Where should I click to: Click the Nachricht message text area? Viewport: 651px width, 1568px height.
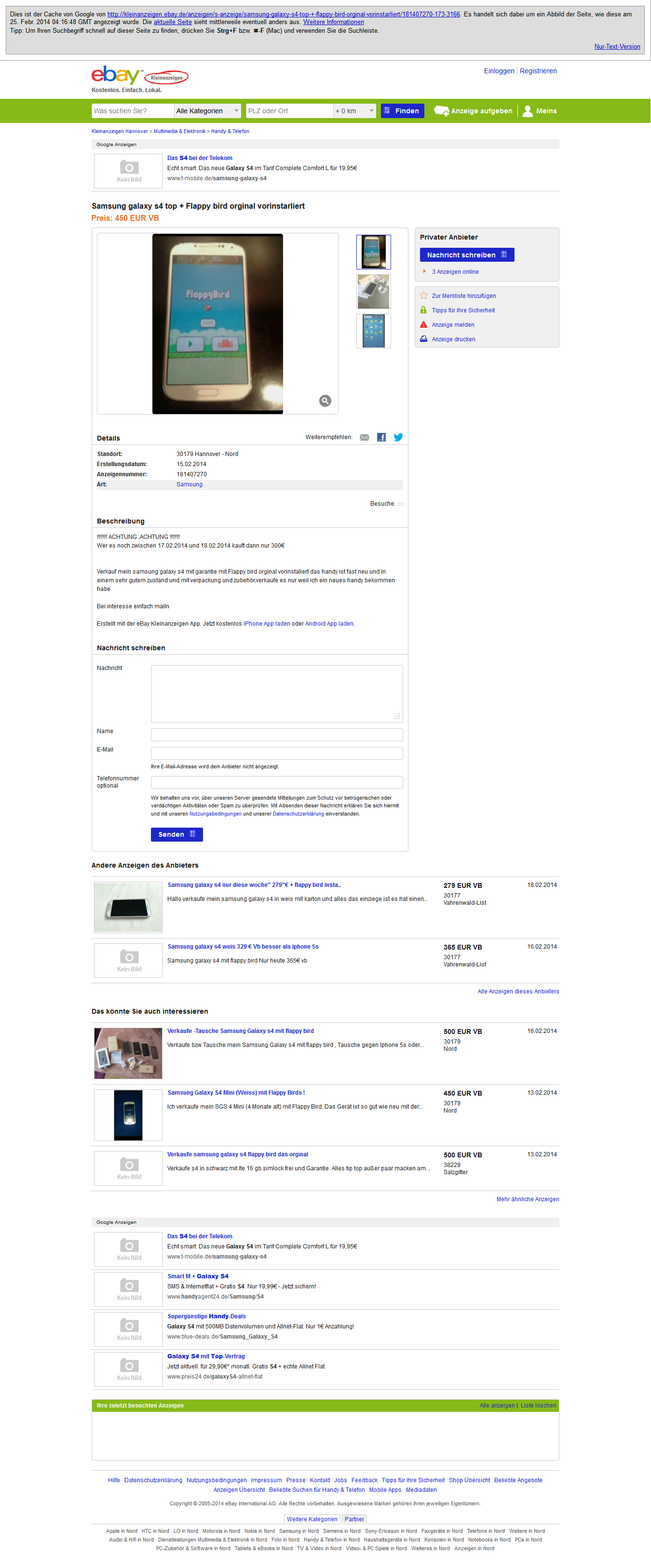click(x=276, y=694)
